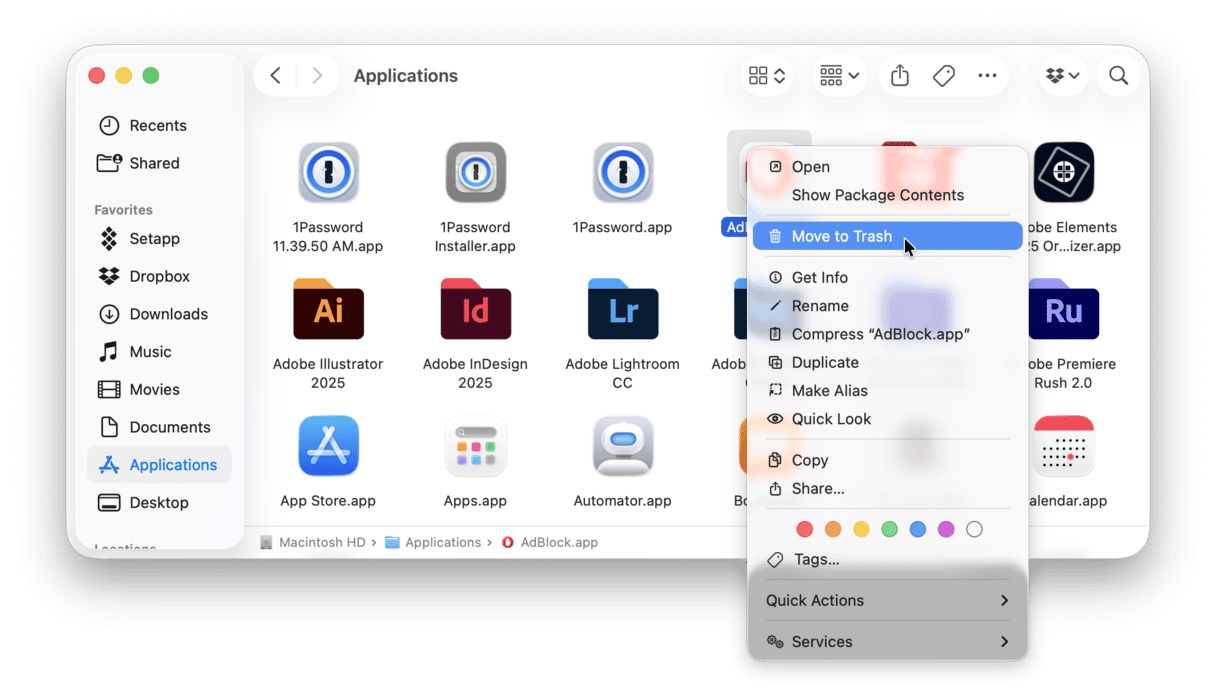Open the Share toolbar icon
Image resolution: width=1216 pixels, height=693 pixels.
(900, 76)
